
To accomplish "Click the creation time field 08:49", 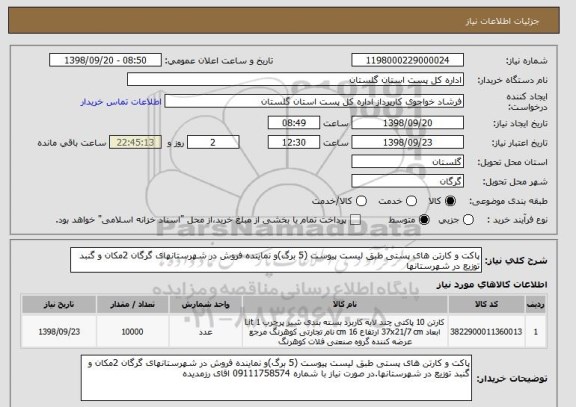I will pos(294,123).
